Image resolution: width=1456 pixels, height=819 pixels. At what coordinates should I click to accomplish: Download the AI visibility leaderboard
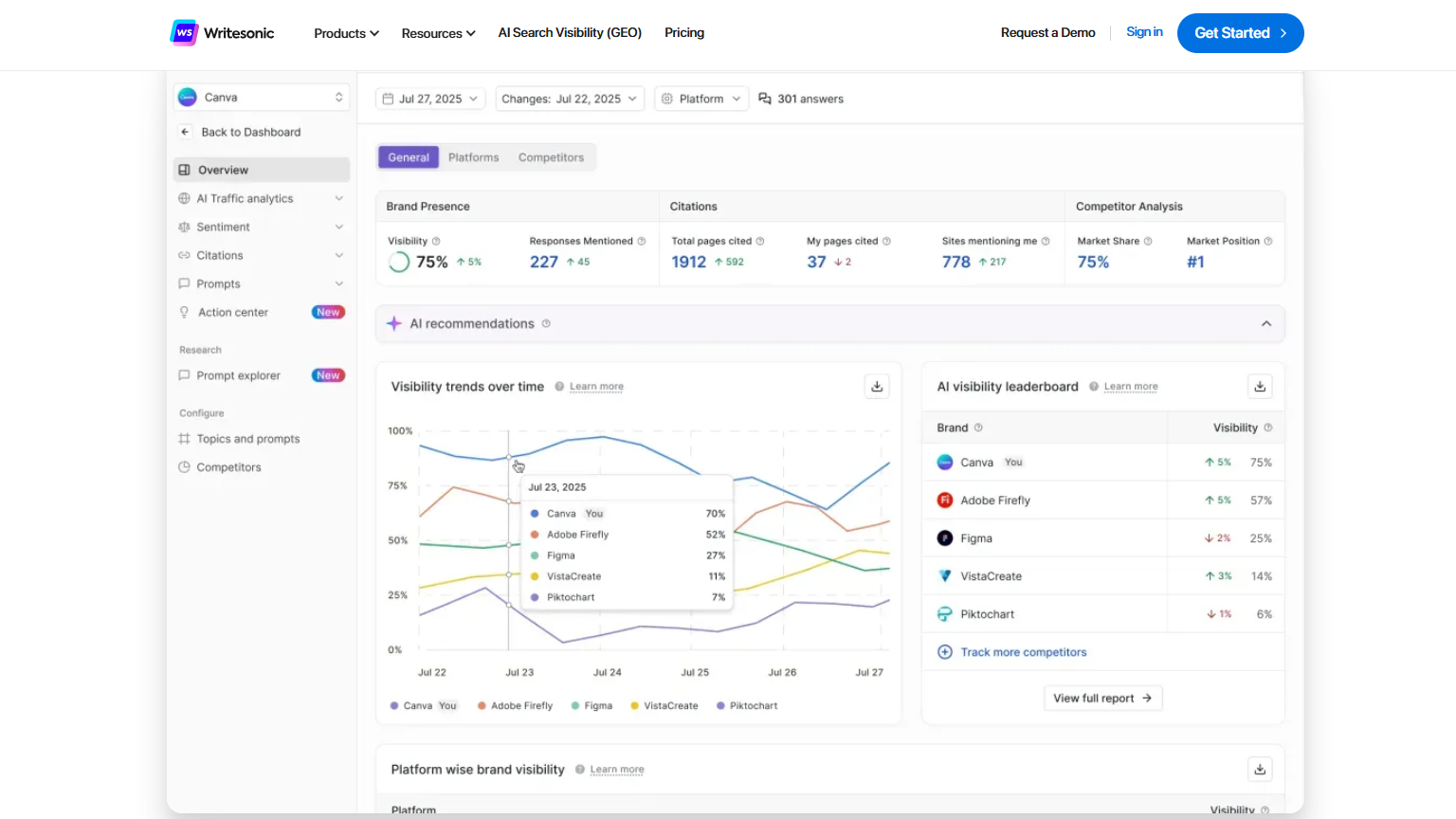point(1260,386)
